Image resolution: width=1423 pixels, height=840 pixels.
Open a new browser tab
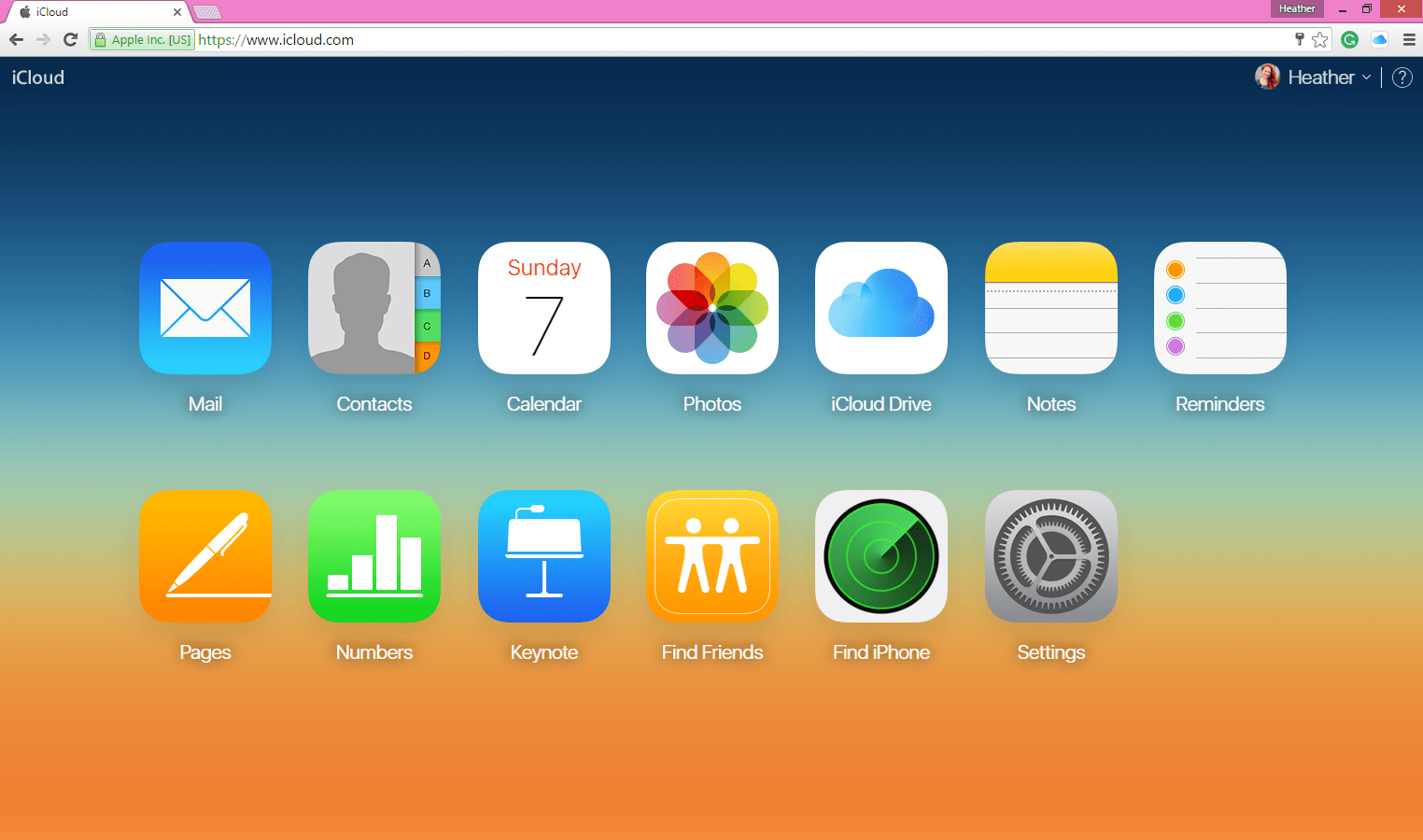coord(207,12)
